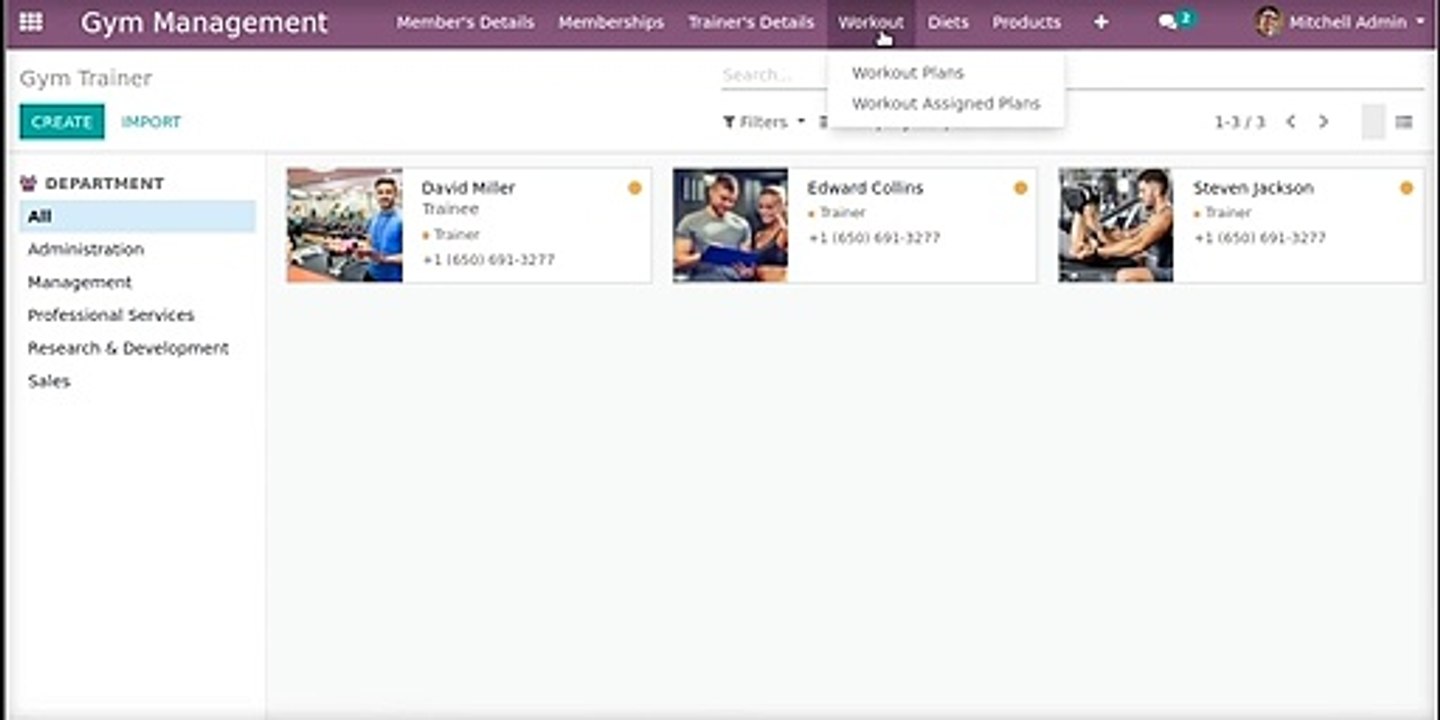Image resolution: width=1440 pixels, height=720 pixels.
Task: Click Steven Jackson's Trainer tag
Action: [x=1223, y=213]
